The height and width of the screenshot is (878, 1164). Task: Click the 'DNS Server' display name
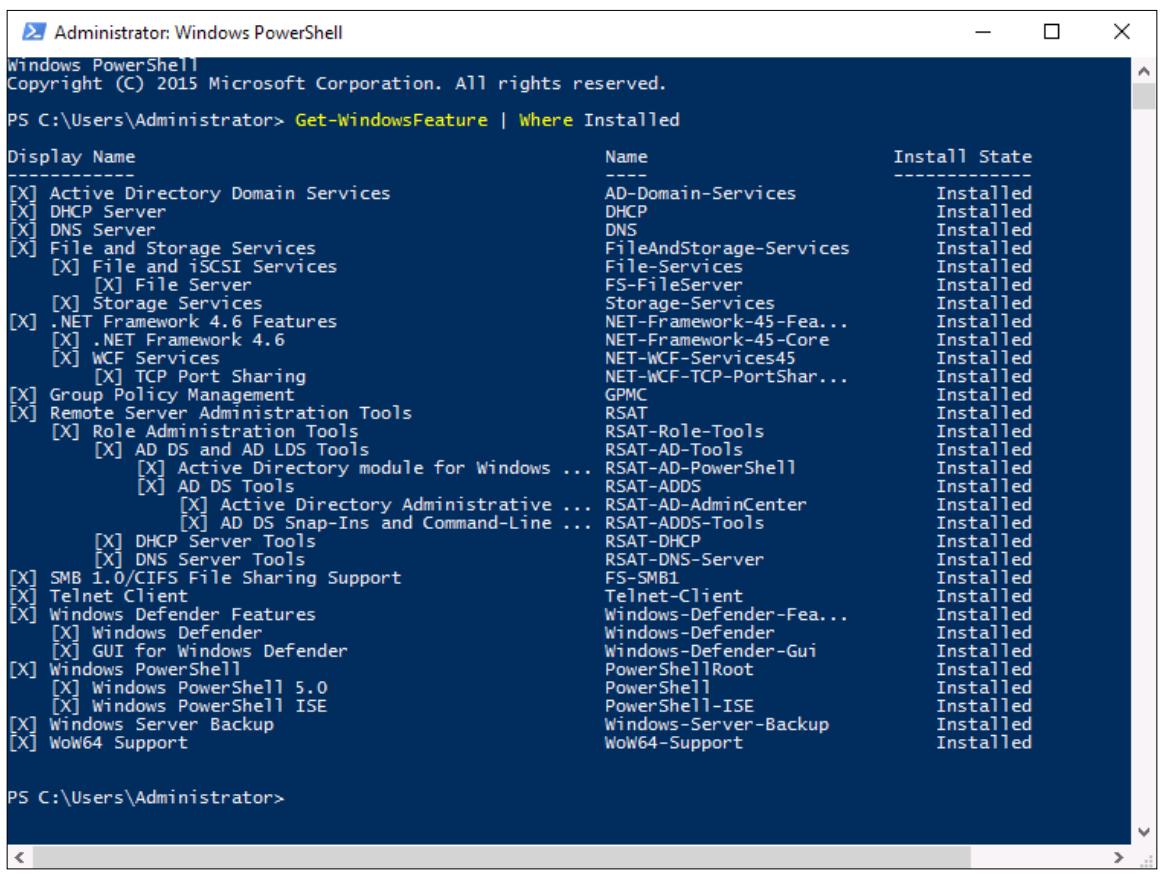102,230
